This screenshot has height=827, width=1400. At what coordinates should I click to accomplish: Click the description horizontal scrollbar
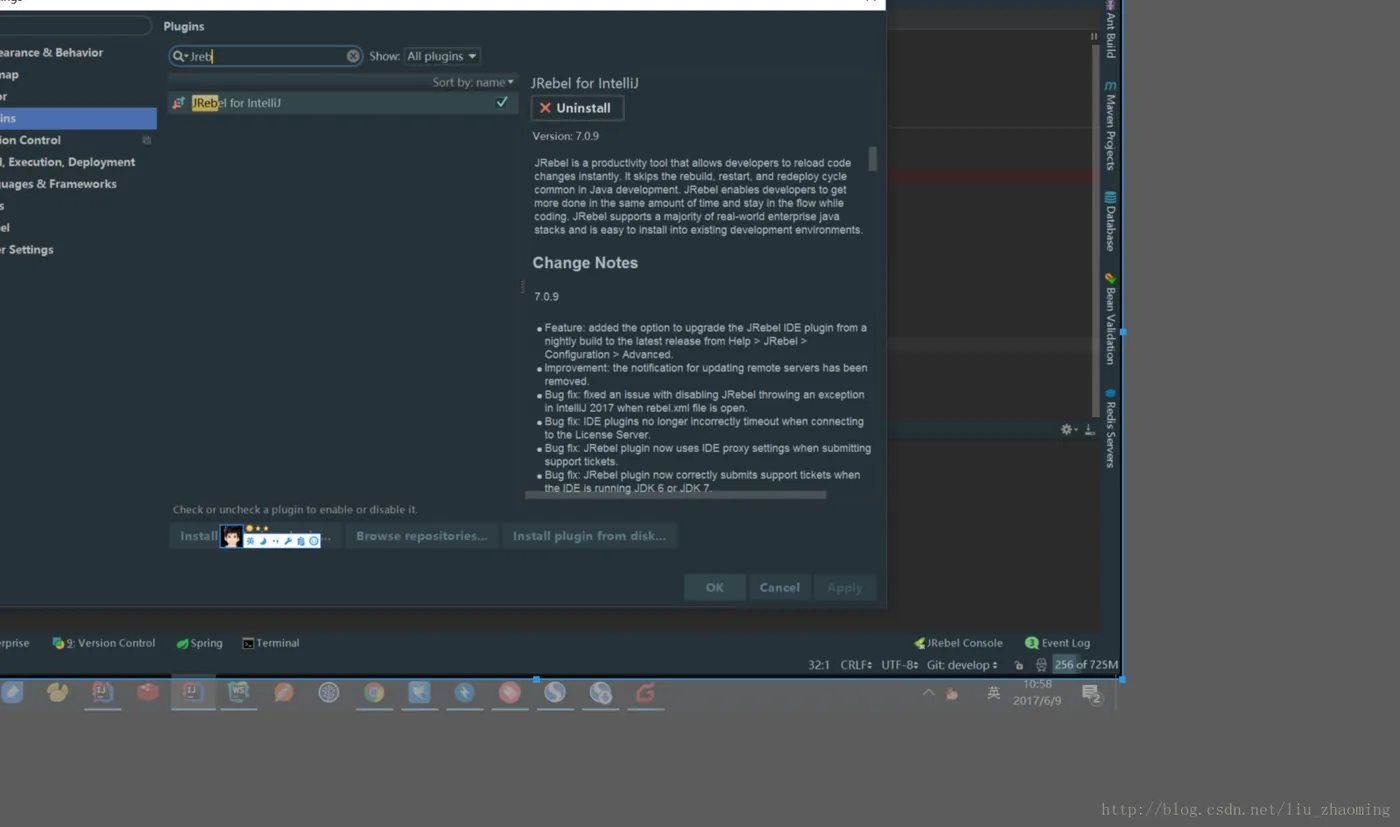(677, 494)
